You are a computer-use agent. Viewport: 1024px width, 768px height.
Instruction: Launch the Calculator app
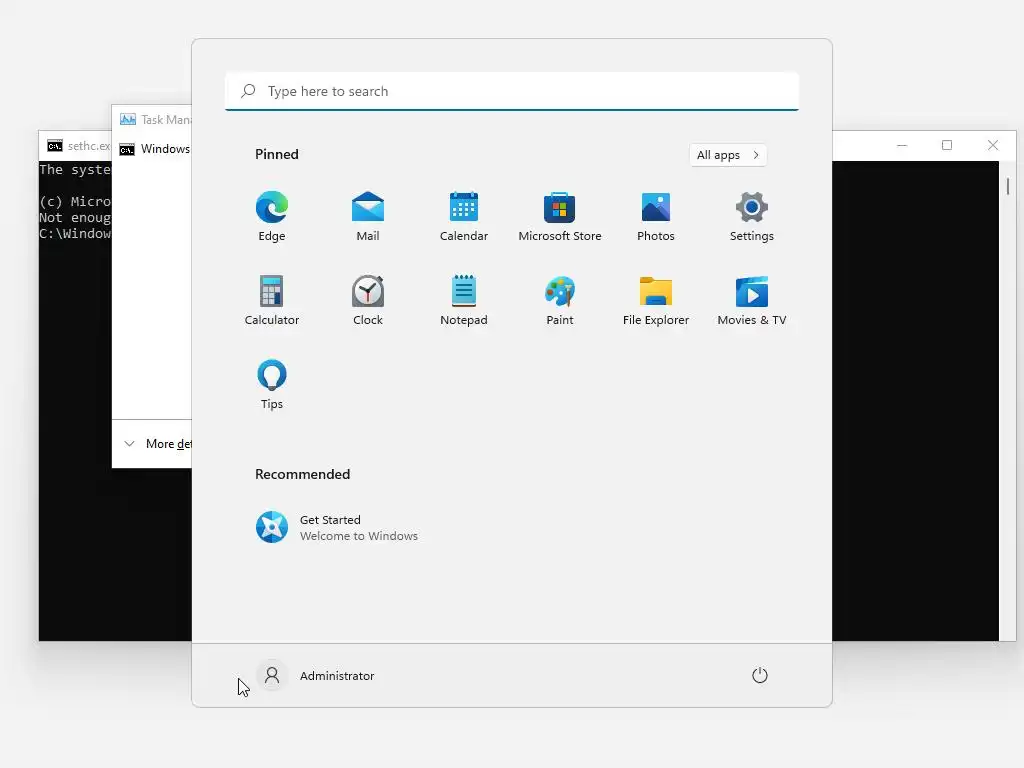(x=272, y=300)
